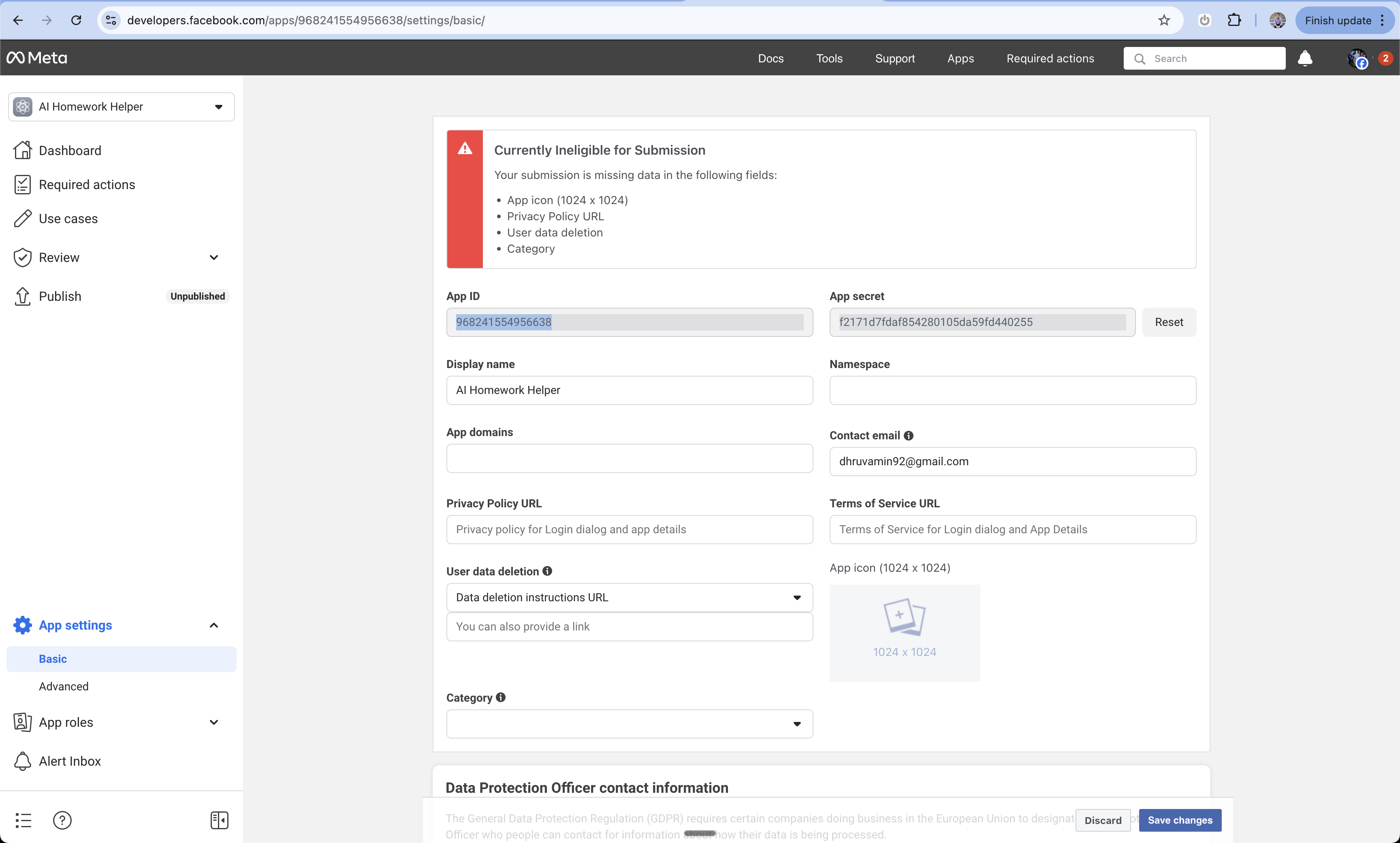Screen dimensions: 1400x843
Task: Click the App secret field
Action: pos(982,322)
